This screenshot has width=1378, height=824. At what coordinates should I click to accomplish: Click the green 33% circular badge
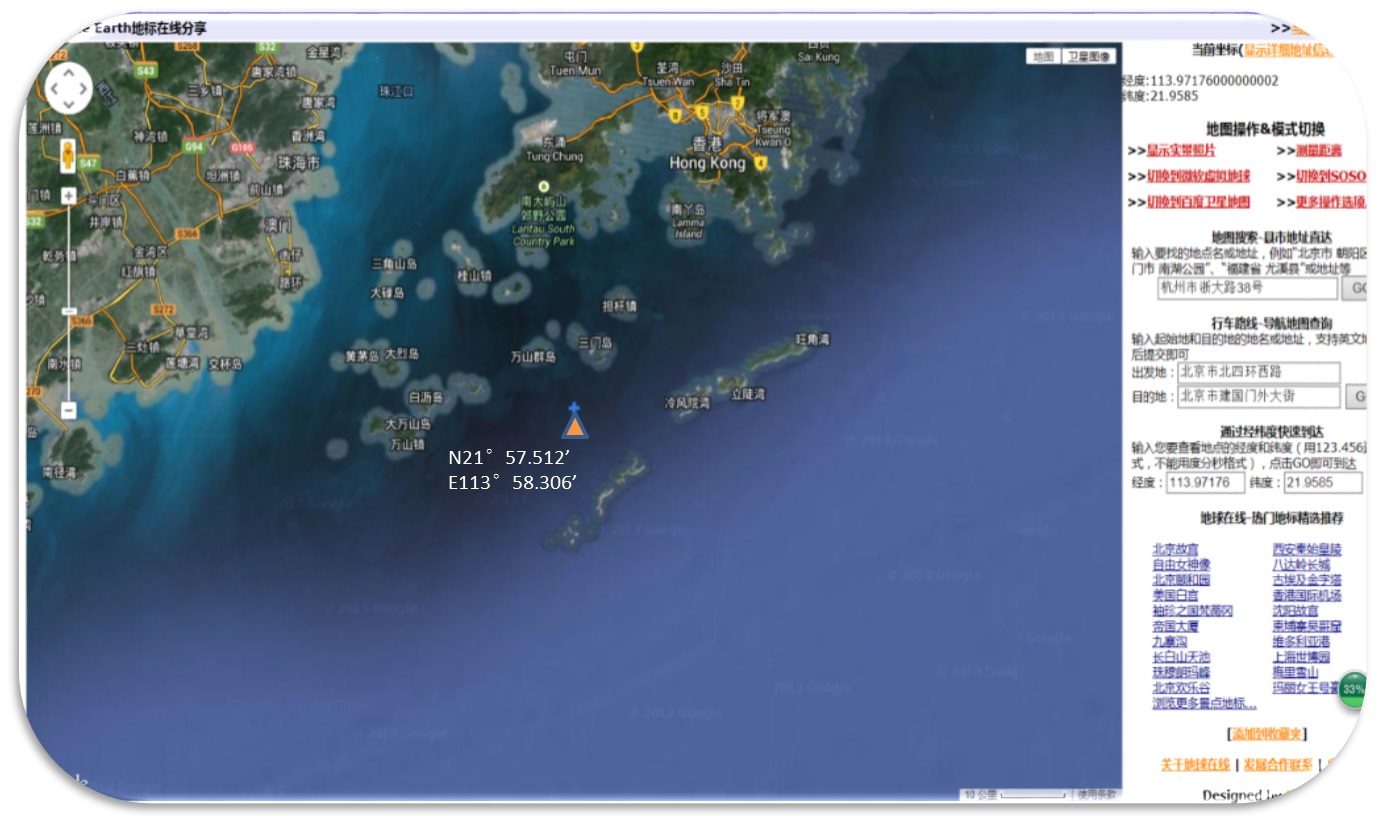click(1353, 690)
